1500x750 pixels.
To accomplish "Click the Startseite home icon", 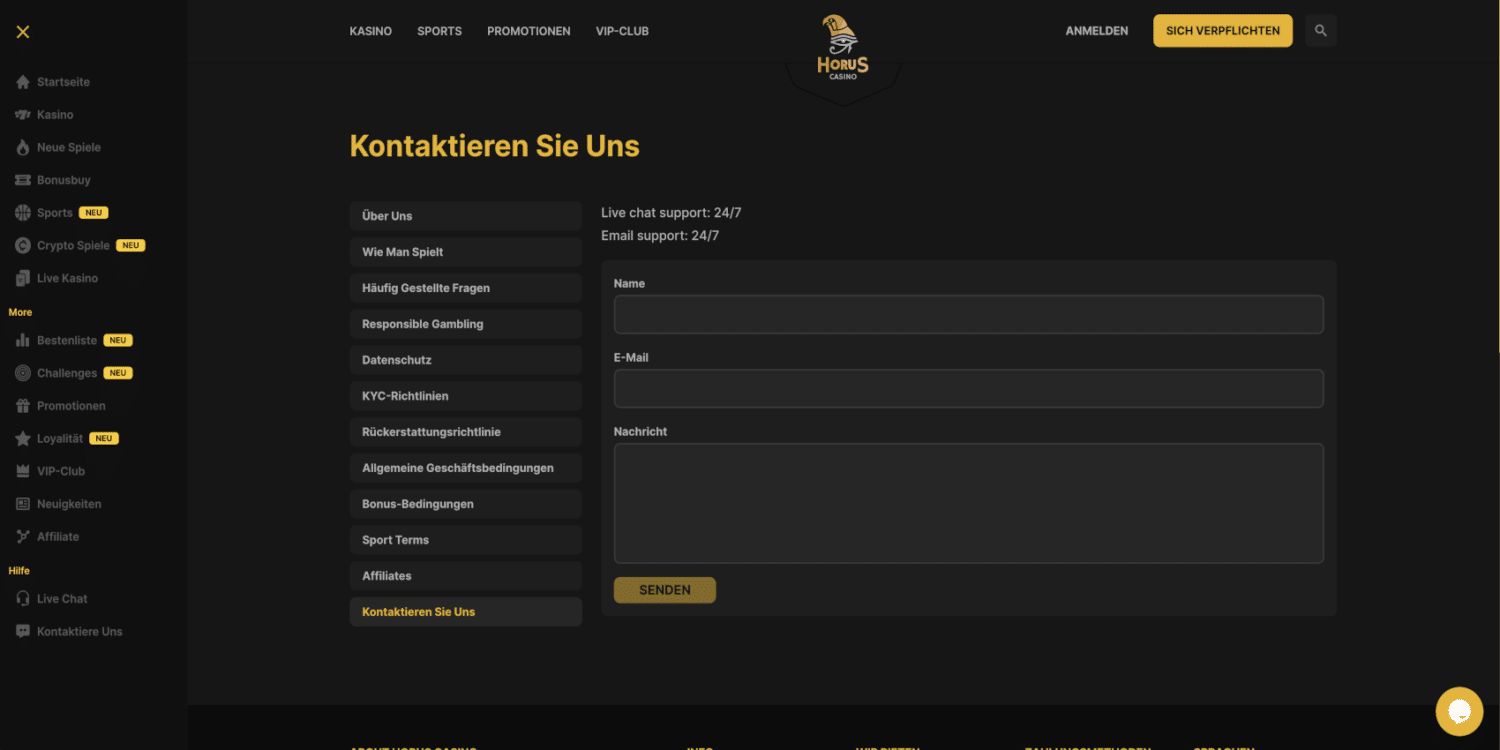I will pos(23,82).
